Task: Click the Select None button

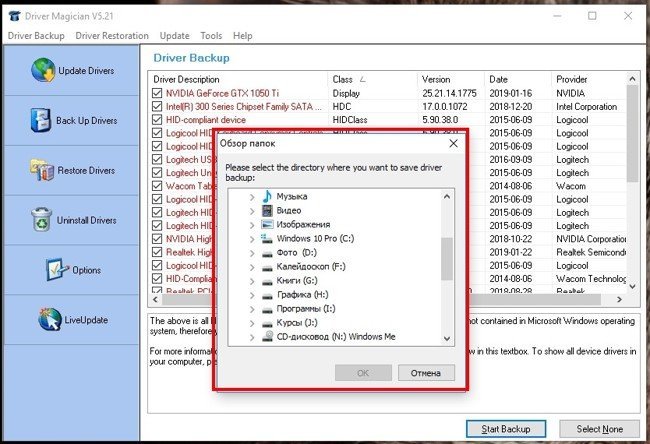Action: pos(599,429)
